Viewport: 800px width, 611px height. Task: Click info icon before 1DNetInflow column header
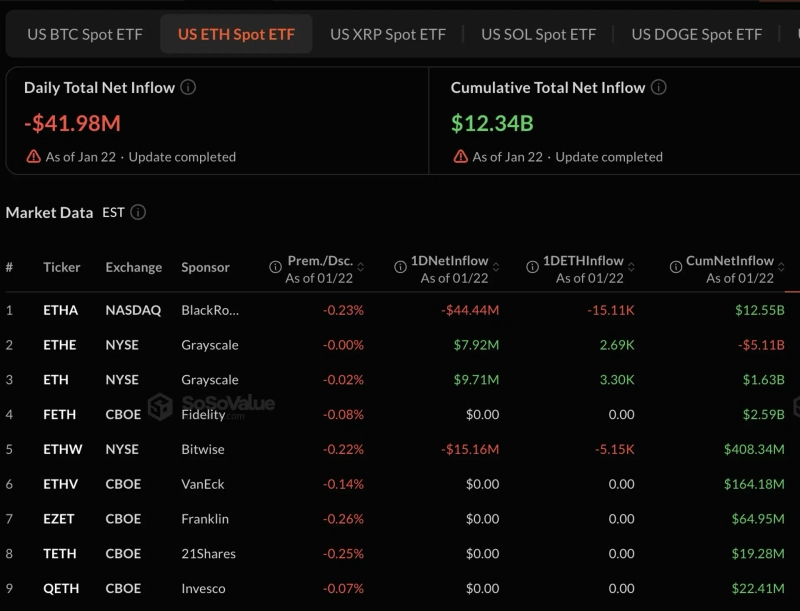(x=398, y=268)
